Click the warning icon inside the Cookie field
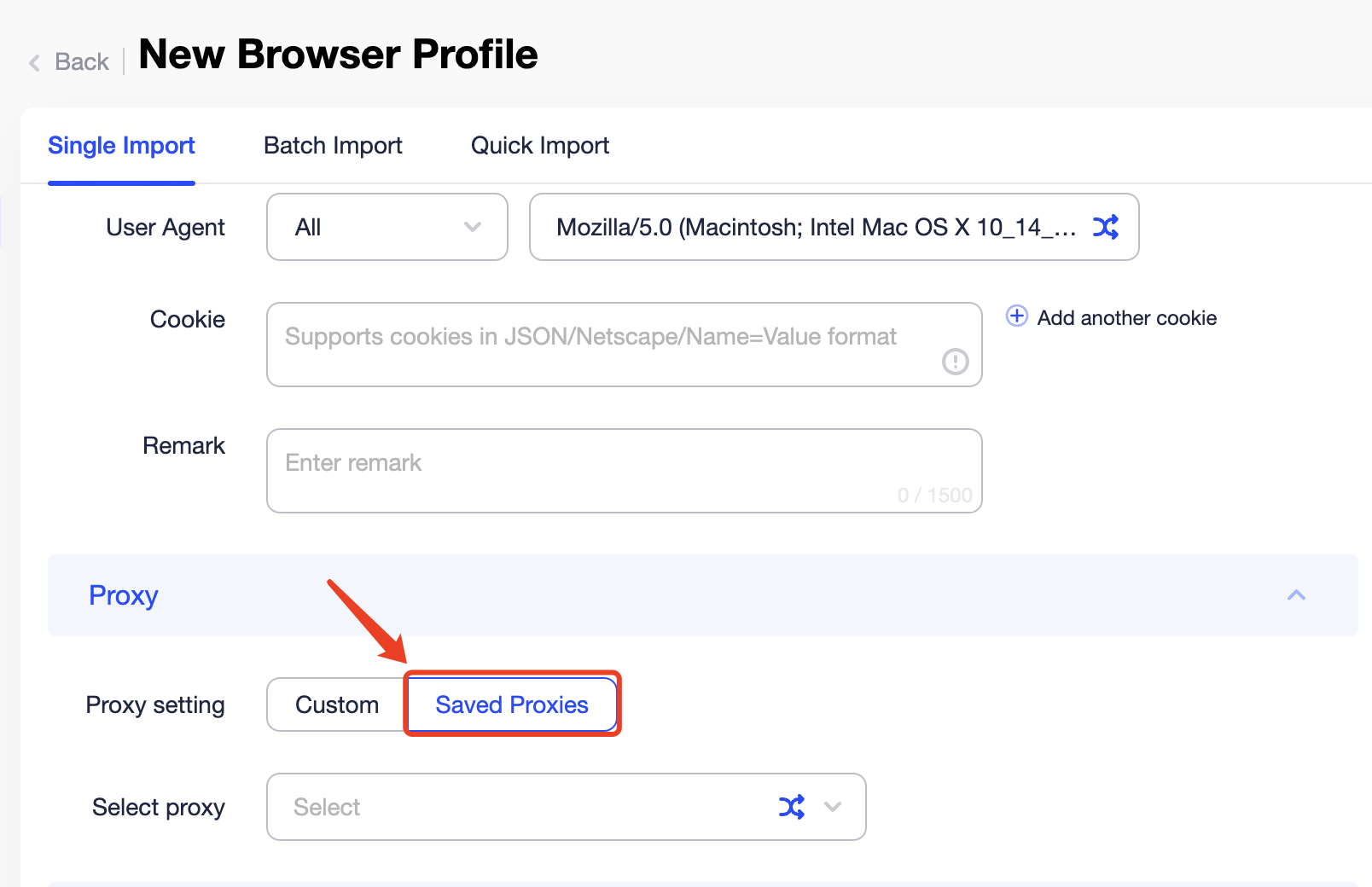The height and width of the screenshot is (887, 1372). coord(956,362)
